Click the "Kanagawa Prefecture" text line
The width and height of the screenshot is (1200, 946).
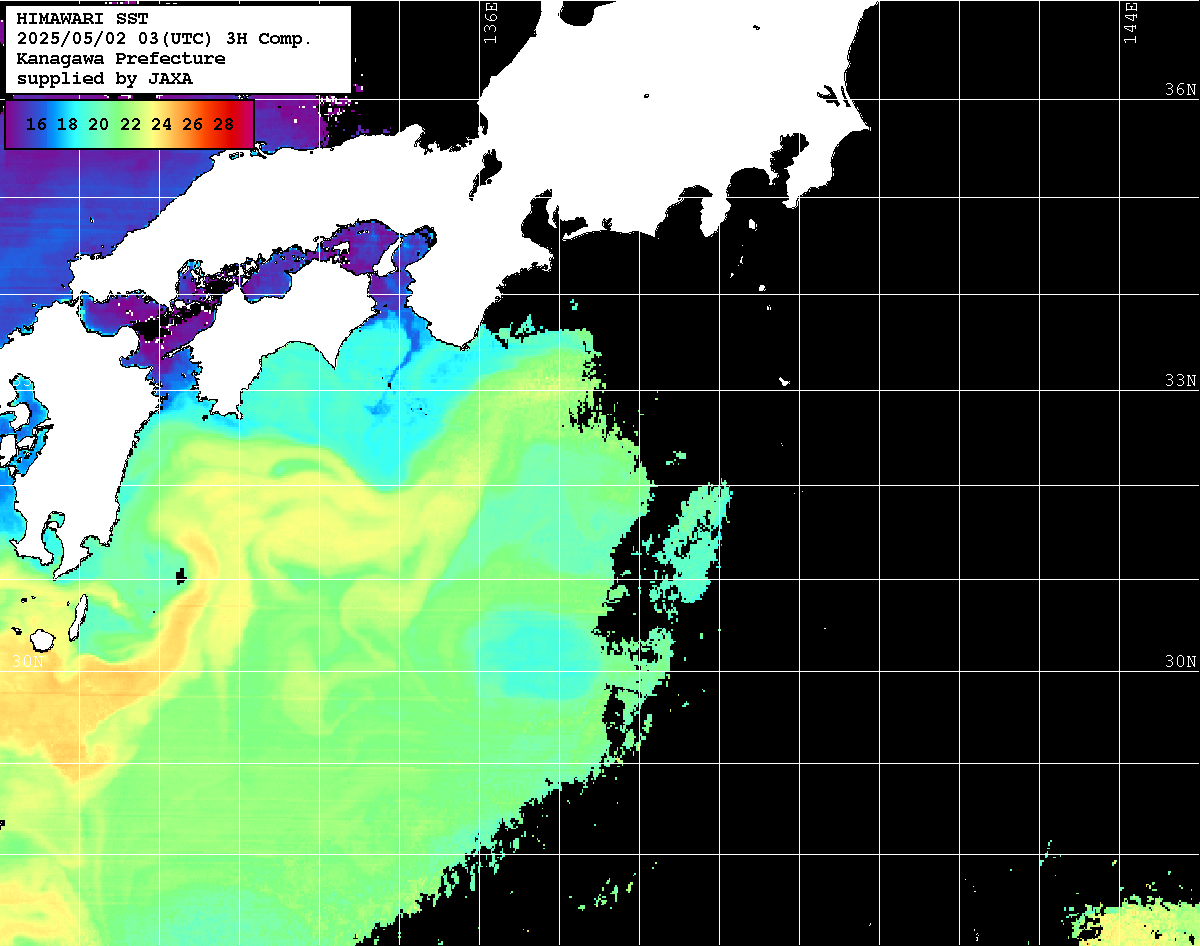pos(121,59)
